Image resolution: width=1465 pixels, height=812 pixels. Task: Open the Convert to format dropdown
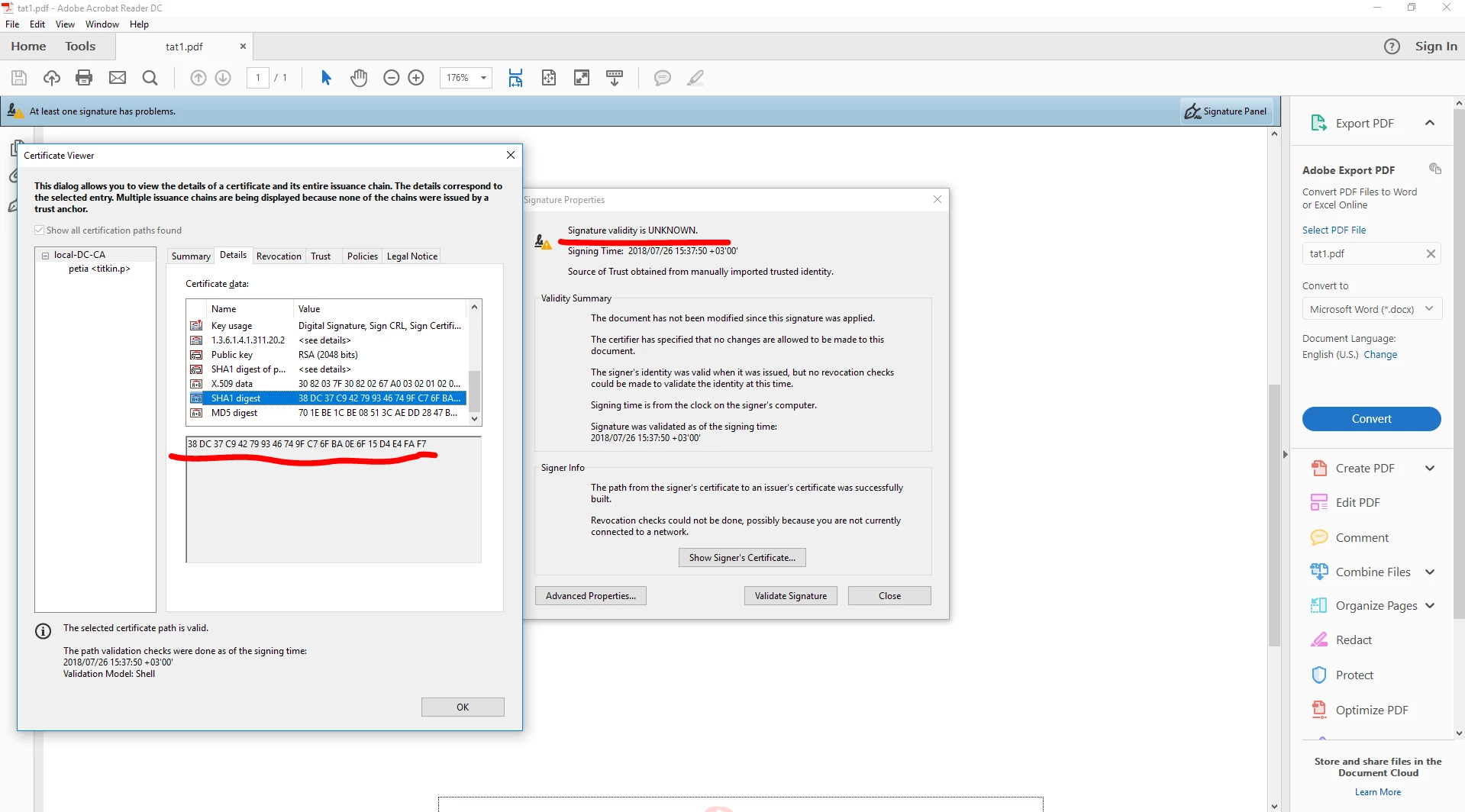coord(1372,309)
